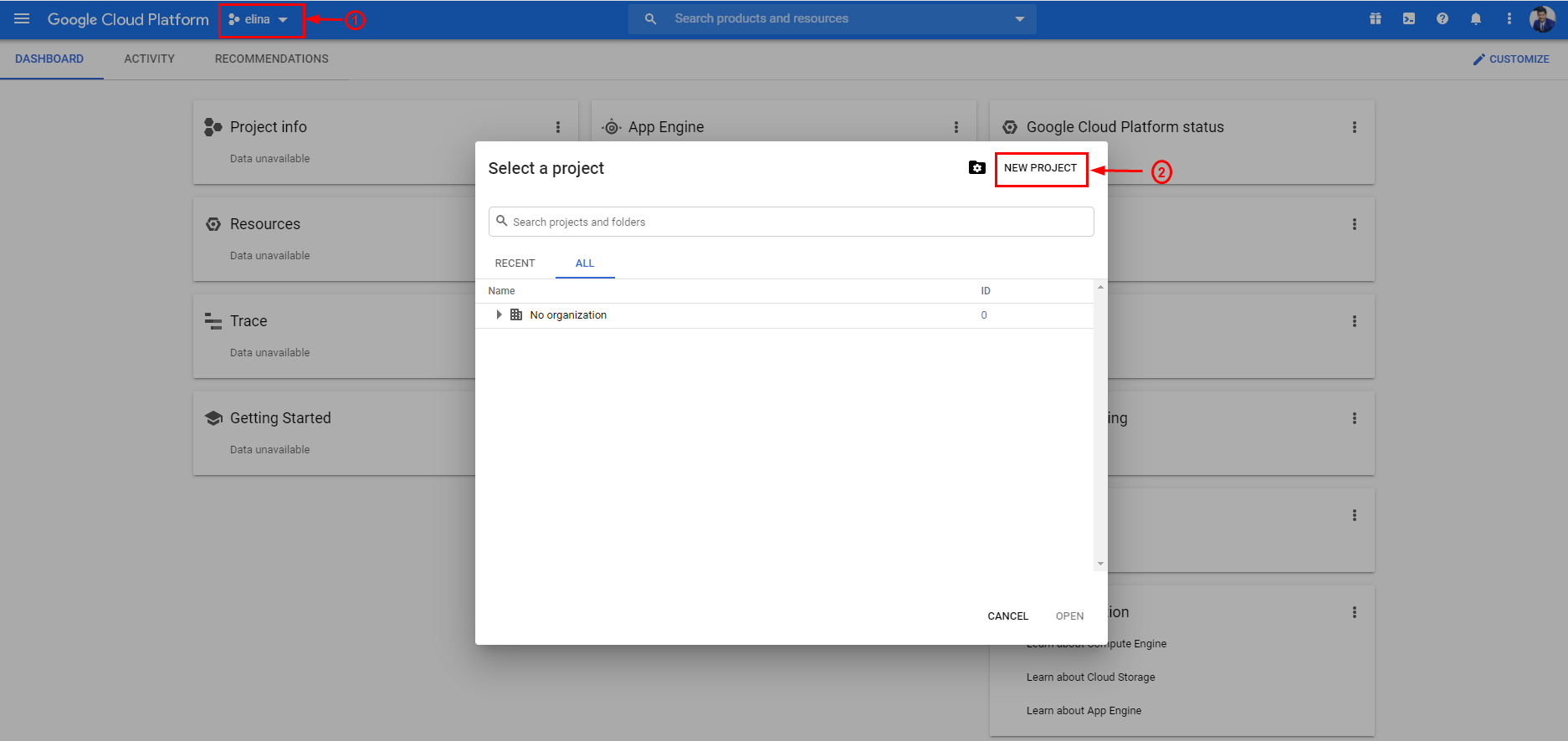Open the Project info card options menu

[558, 127]
